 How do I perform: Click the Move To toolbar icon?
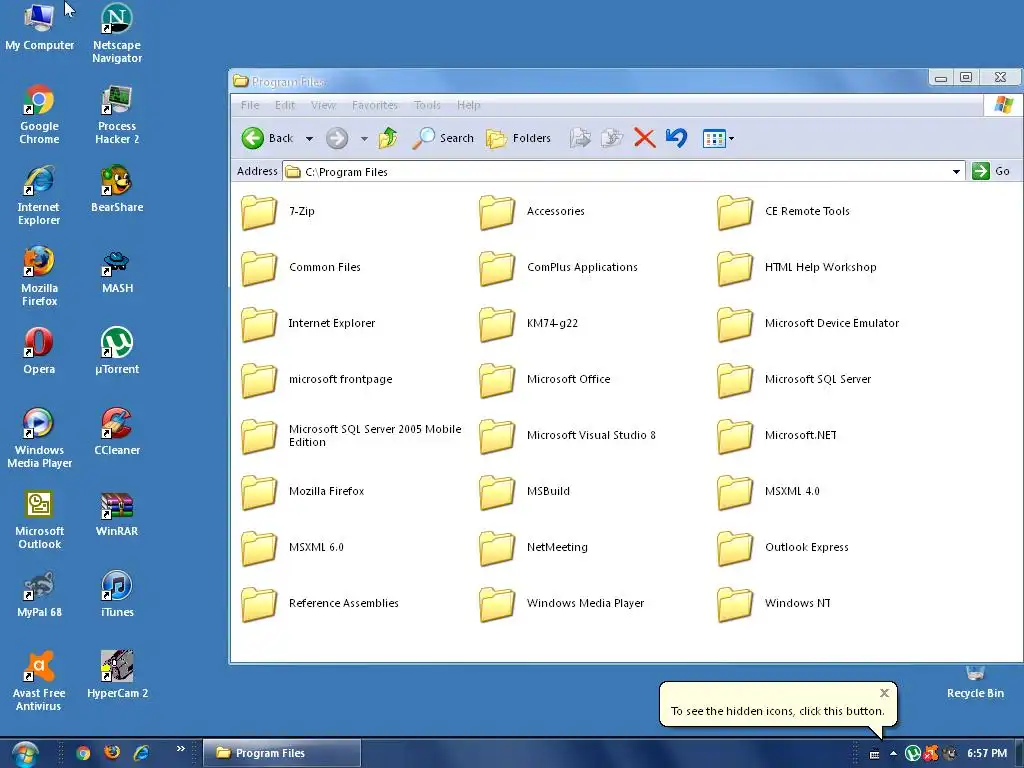(580, 138)
